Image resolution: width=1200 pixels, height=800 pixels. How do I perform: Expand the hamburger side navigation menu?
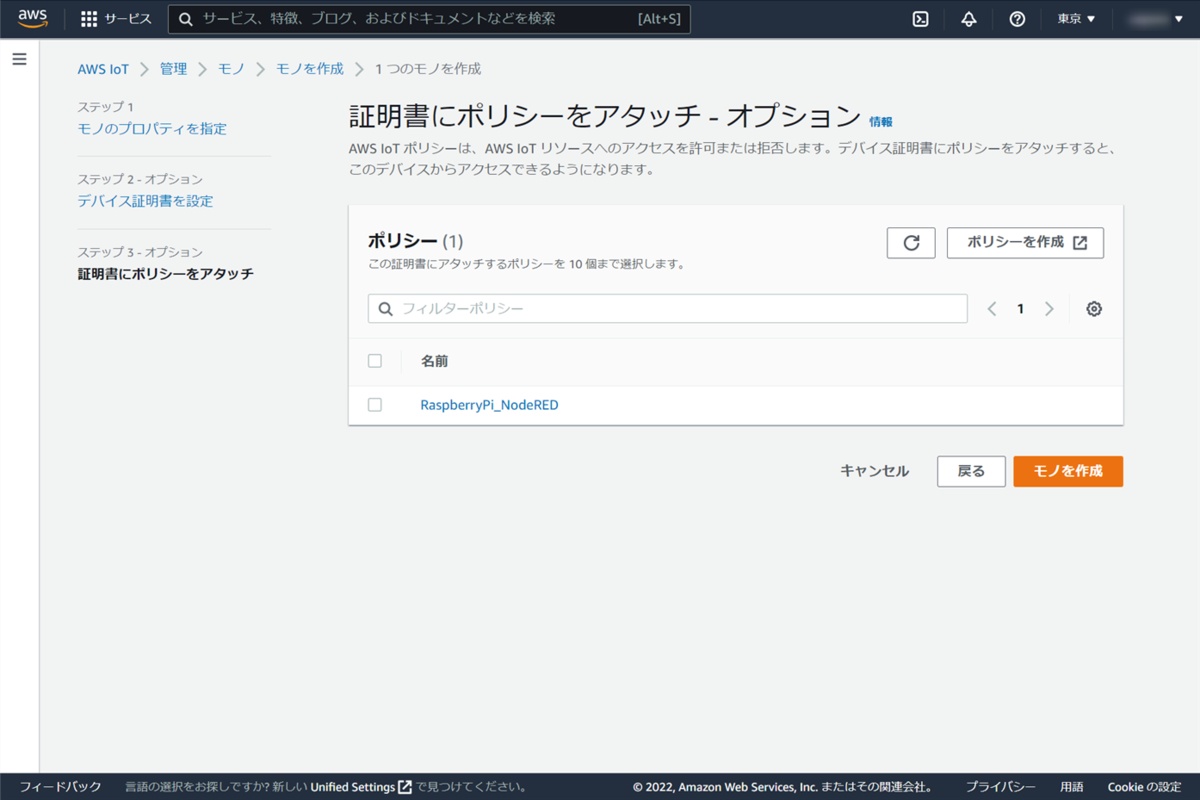(x=19, y=59)
